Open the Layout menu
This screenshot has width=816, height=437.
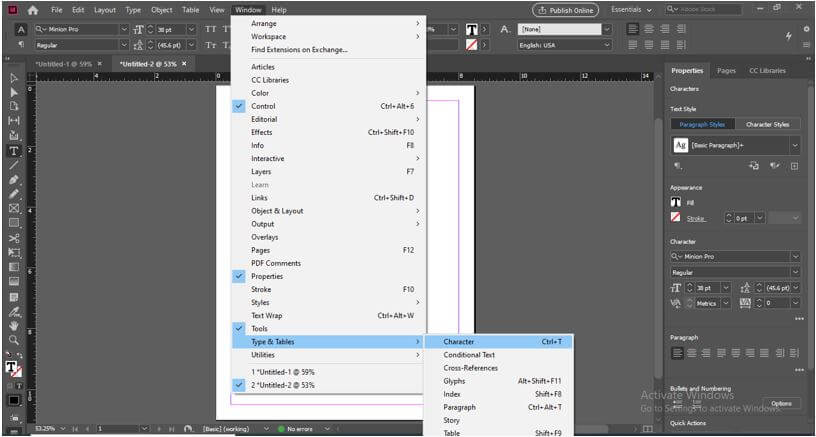tap(105, 10)
